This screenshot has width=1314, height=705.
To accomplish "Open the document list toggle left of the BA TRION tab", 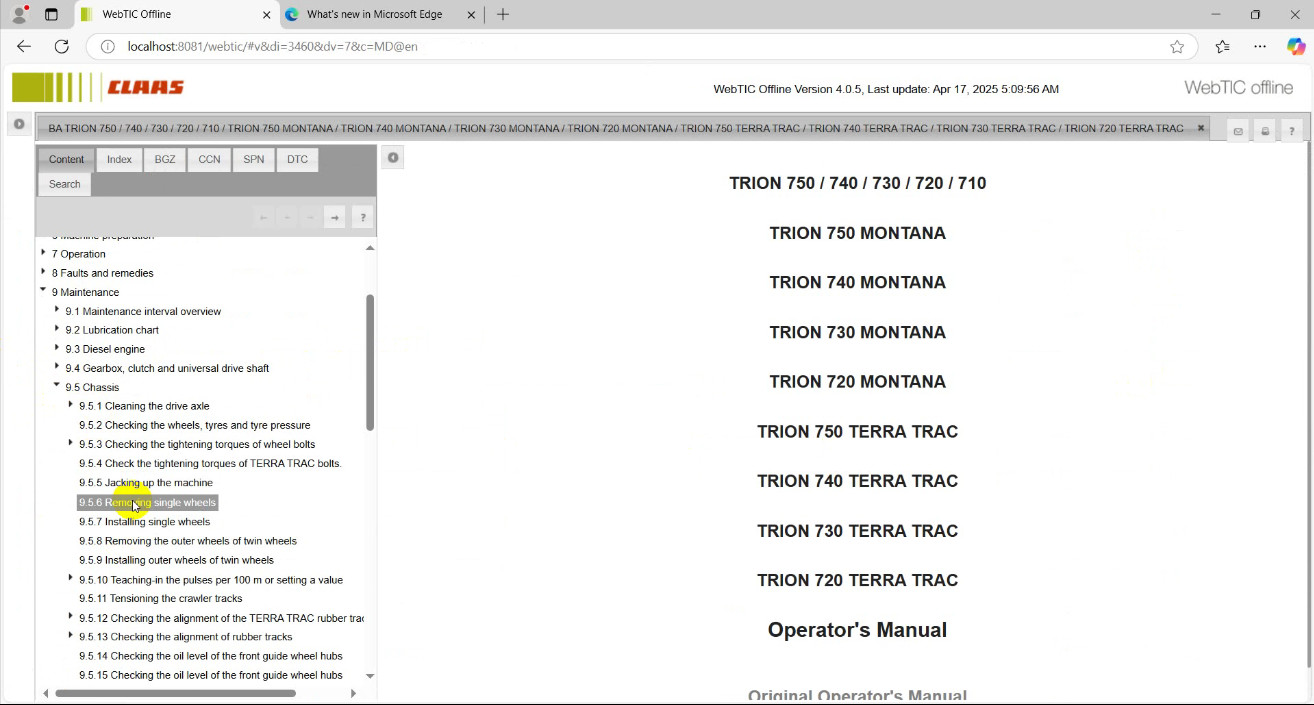I will point(19,124).
